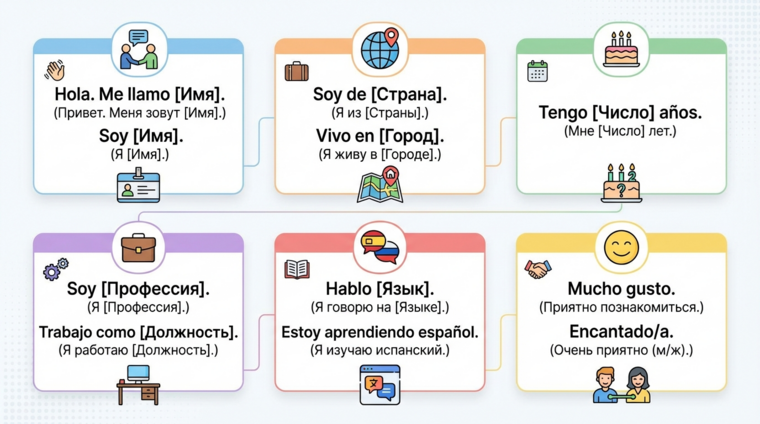The height and width of the screenshot is (424, 760).
Task: Click the smiling face emoji icon
Action: [621, 245]
